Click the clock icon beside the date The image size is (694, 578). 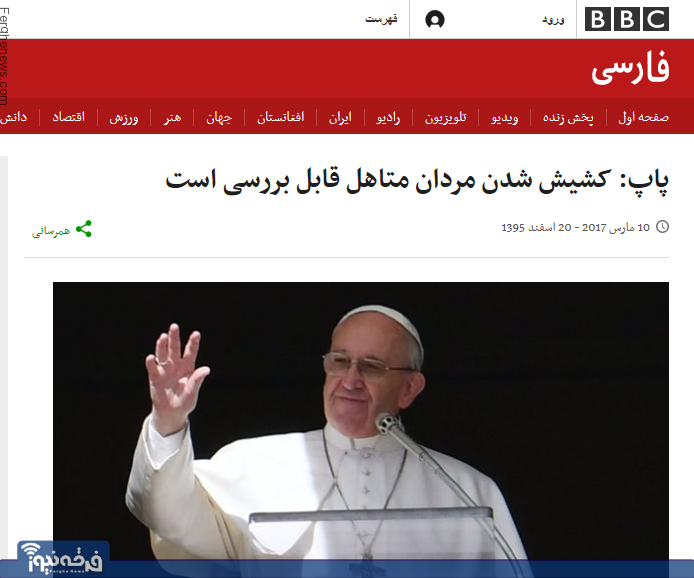coord(662,227)
